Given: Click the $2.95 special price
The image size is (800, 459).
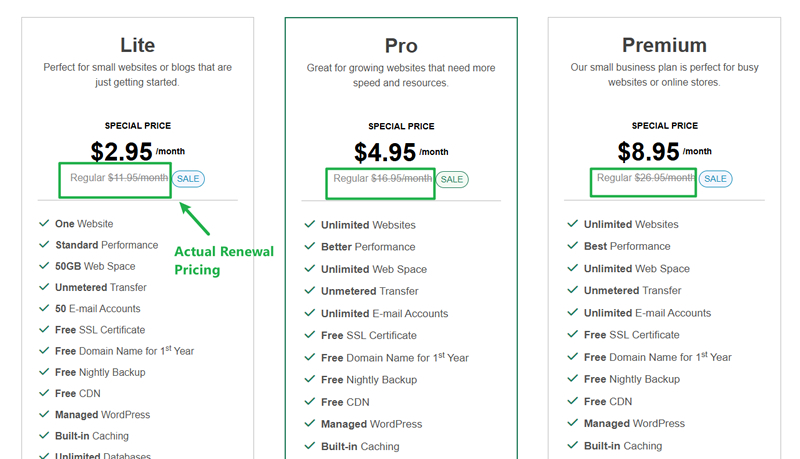Looking at the screenshot, I should pyautogui.click(x=122, y=151).
